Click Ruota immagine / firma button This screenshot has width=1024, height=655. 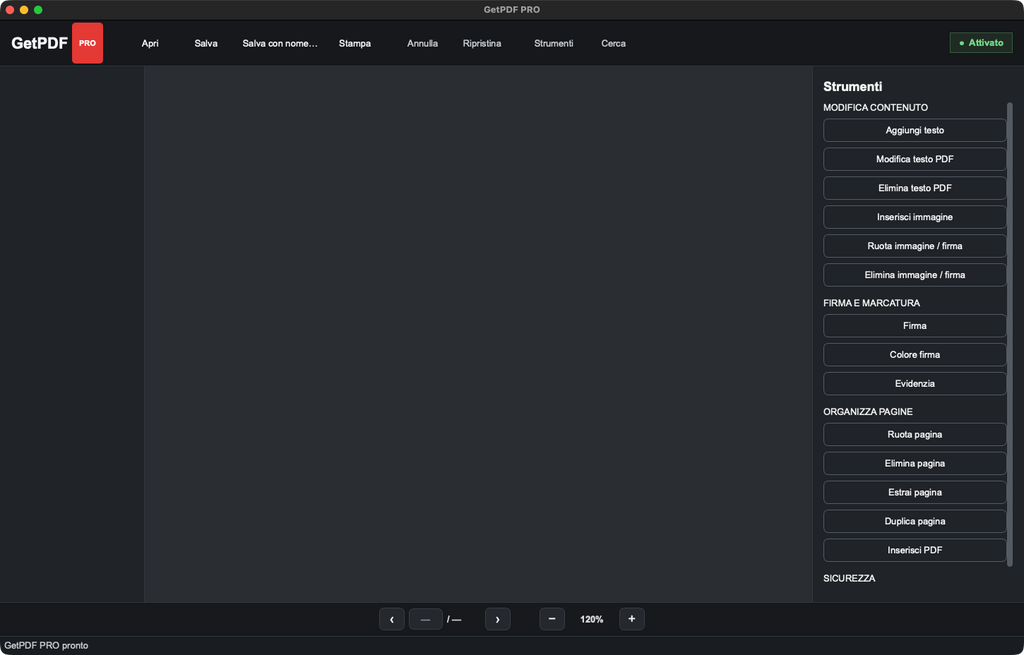tap(914, 246)
